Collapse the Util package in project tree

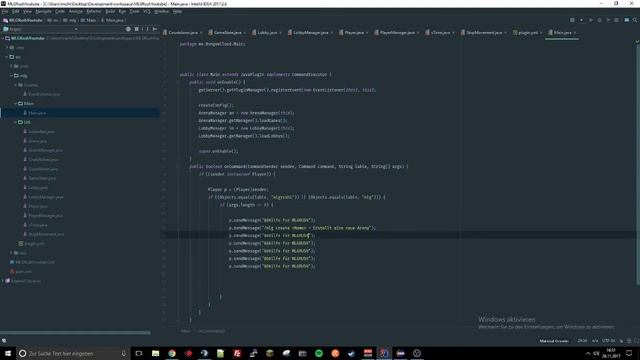coord(16,122)
